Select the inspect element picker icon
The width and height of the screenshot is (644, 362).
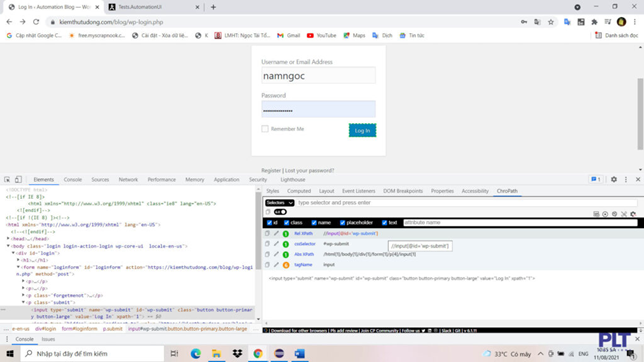tap(7, 180)
